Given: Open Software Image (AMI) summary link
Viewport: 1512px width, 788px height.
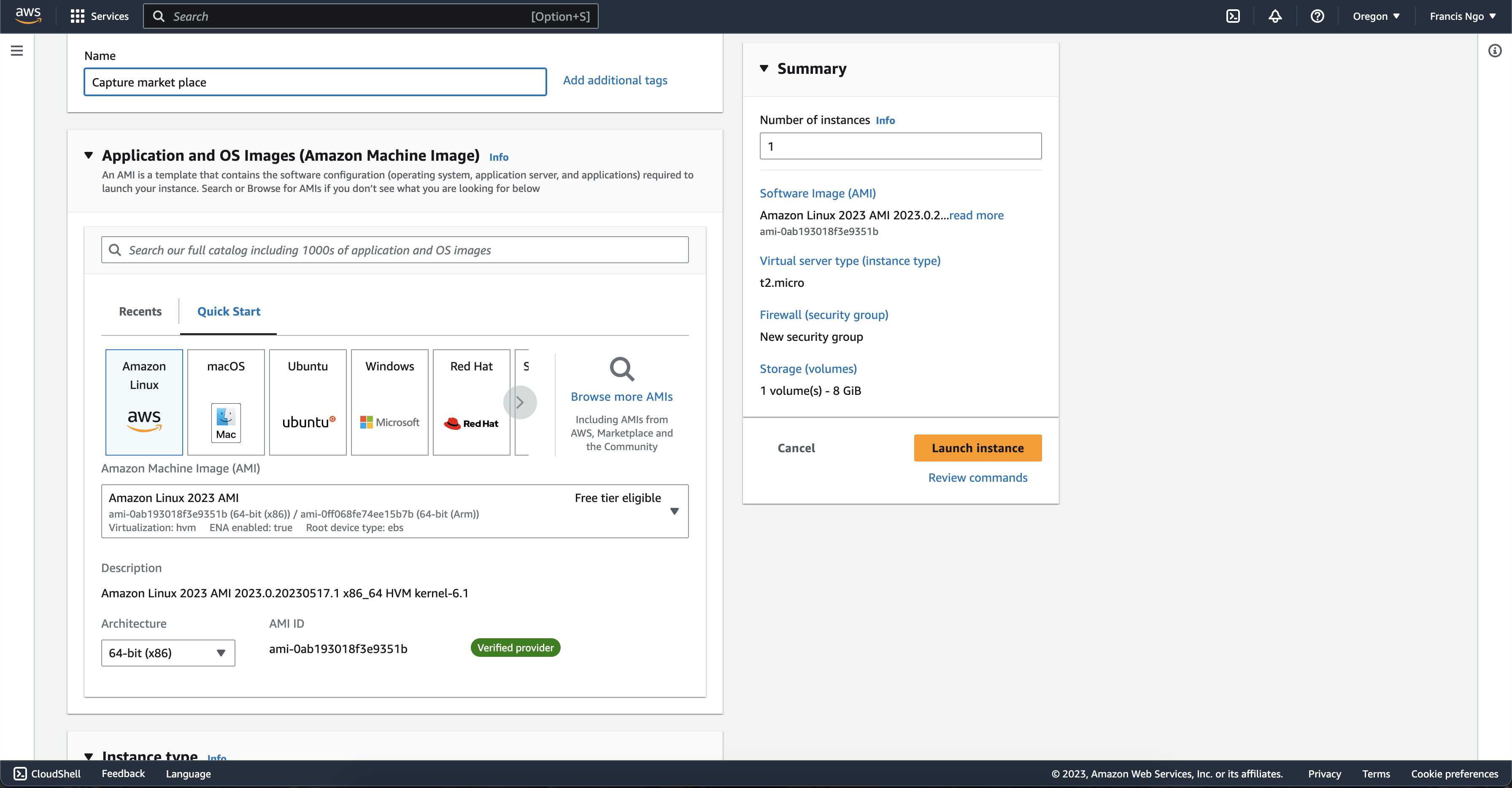Looking at the screenshot, I should click(818, 193).
